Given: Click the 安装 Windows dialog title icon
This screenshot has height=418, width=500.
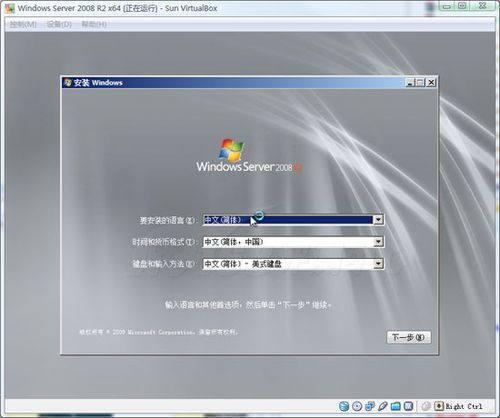Looking at the screenshot, I should (x=68, y=82).
